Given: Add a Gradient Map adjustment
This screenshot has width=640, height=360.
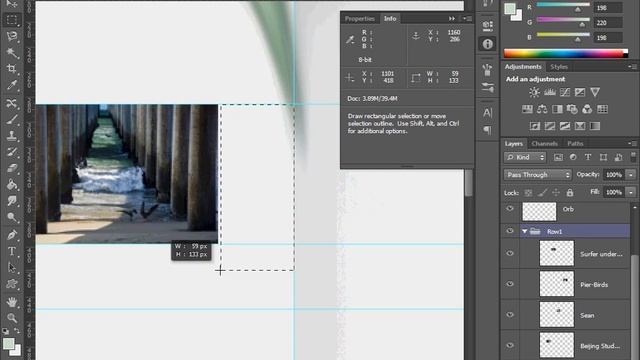Looking at the screenshot, I should click(595, 126).
